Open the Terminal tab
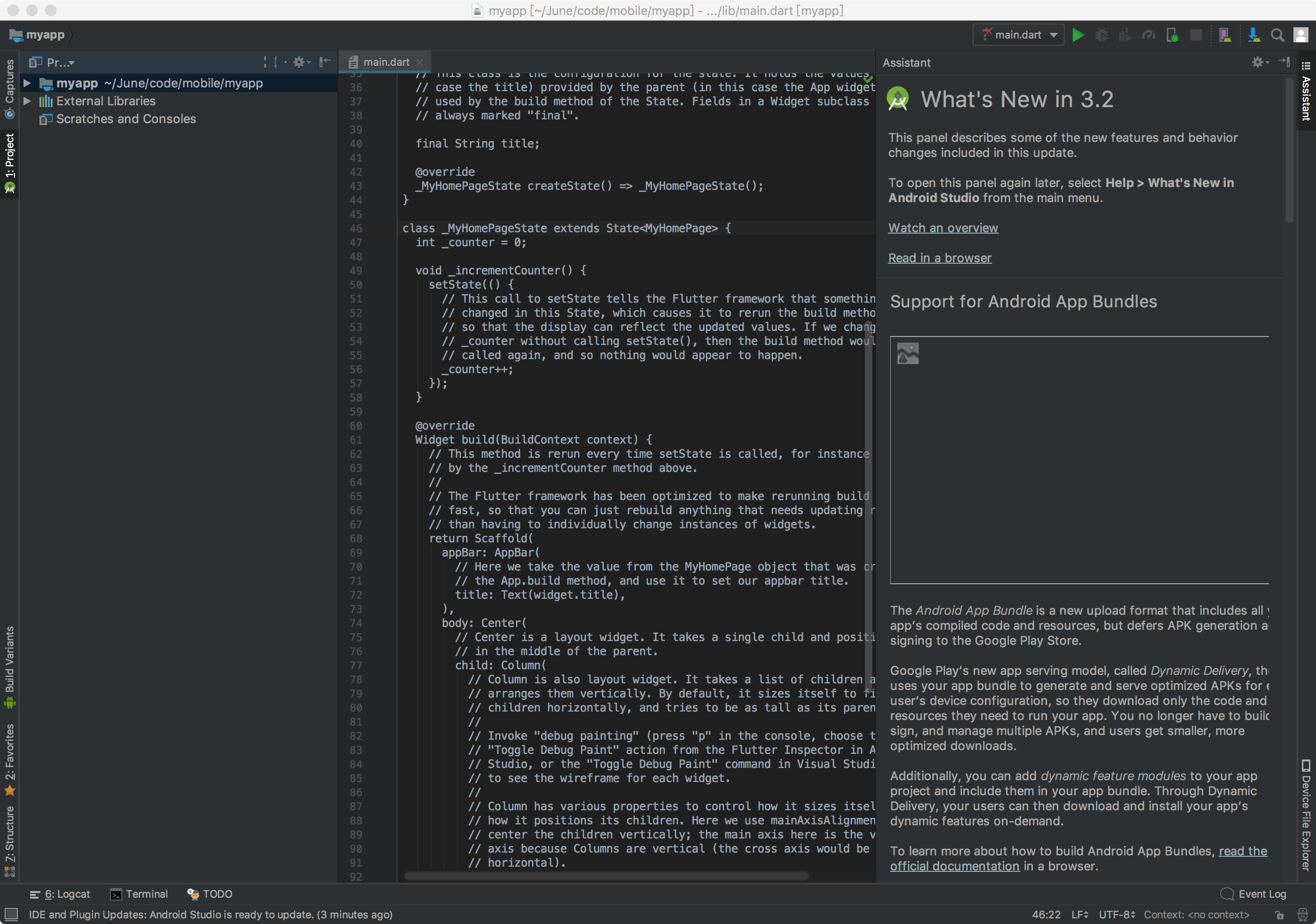The width and height of the screenshot is (1316, 924). (x=139, y=893)
